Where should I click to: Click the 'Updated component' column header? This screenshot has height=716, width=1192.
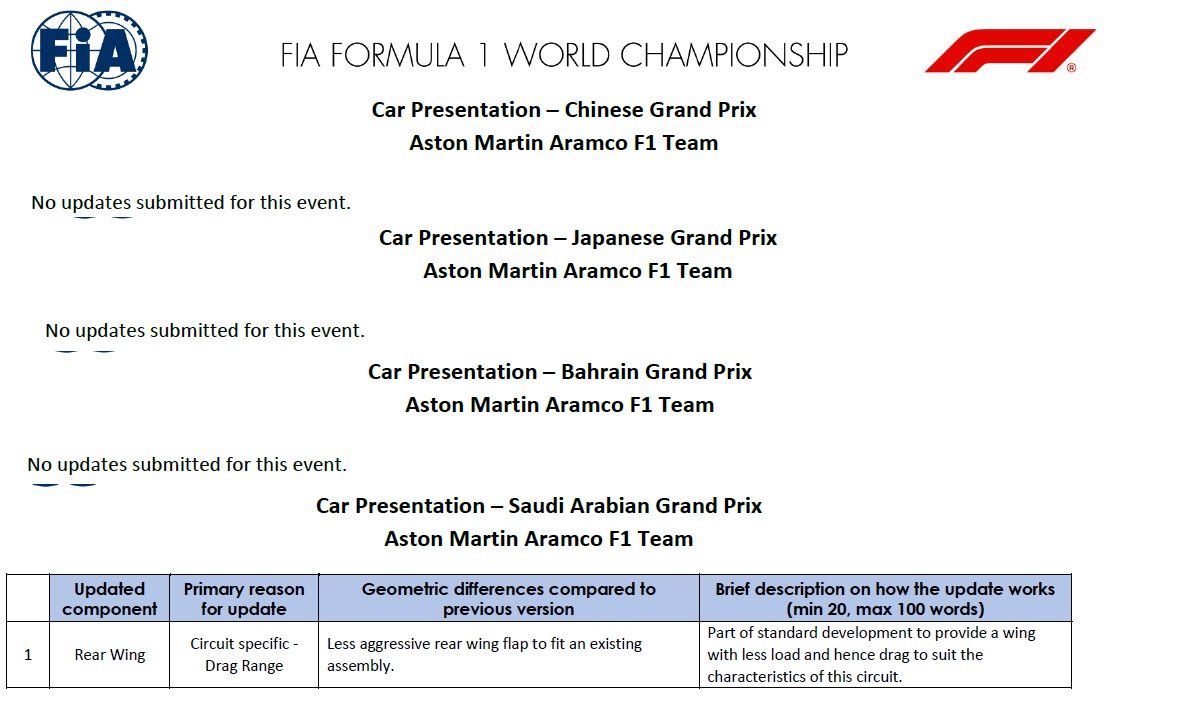(x=109, y=599)
